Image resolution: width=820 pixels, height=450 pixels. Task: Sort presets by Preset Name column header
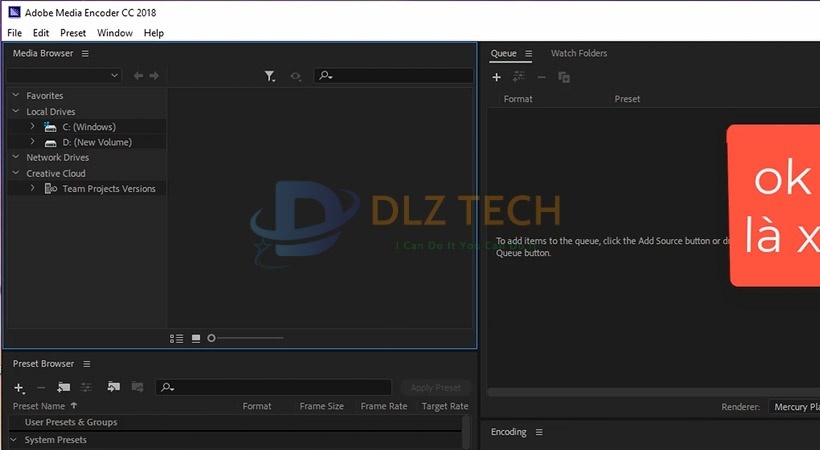[x=39, y=406]
